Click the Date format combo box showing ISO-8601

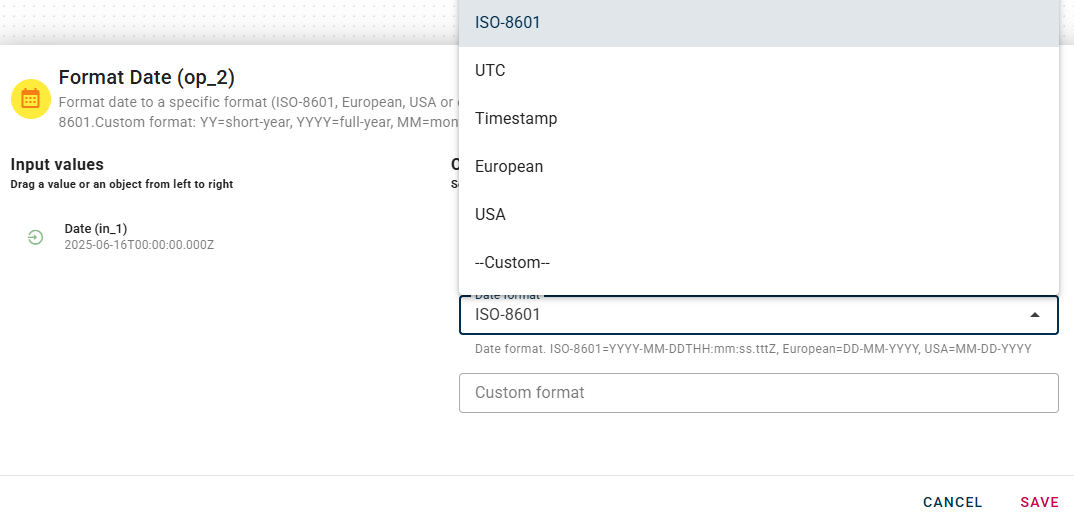pos(740,315)
